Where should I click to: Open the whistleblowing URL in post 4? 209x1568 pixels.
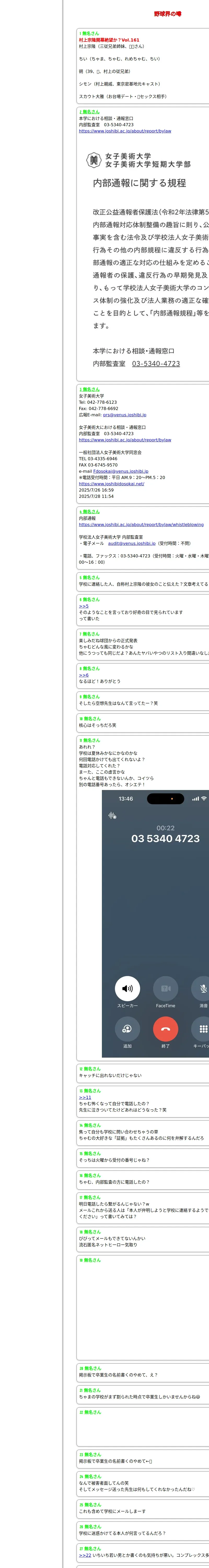pos(141,525)
